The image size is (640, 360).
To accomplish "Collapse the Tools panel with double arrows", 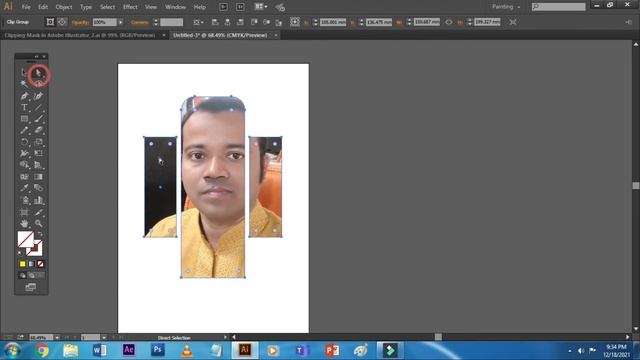I will coord(36,56).
